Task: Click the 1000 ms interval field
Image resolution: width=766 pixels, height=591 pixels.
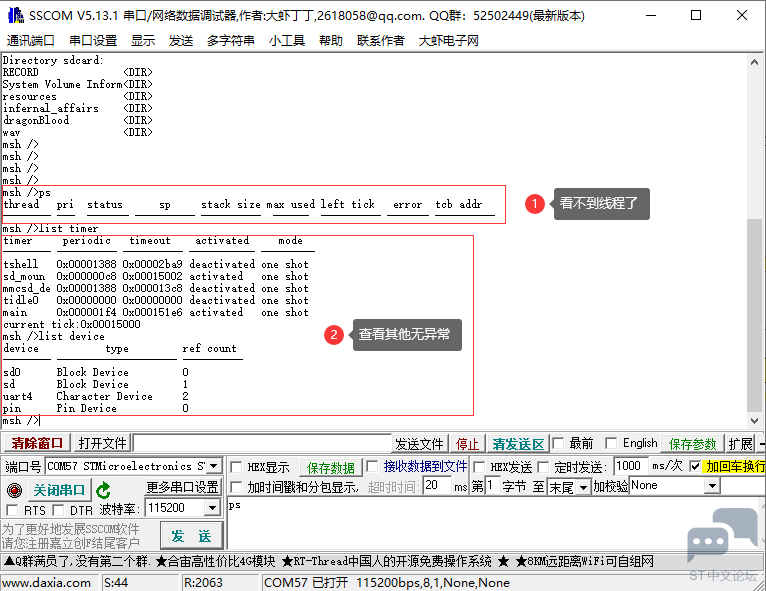Action: 631,466
